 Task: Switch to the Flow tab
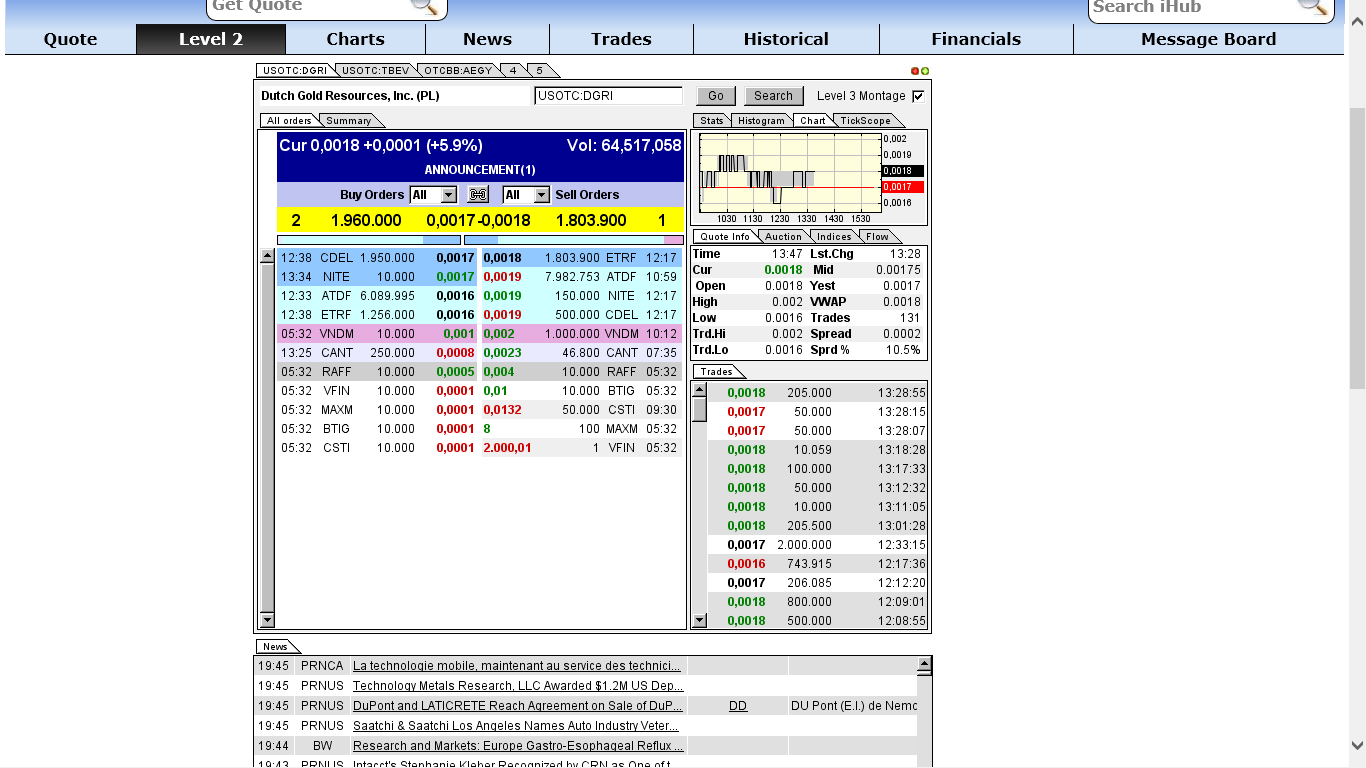pyautogui.click(x=878, y=236)
